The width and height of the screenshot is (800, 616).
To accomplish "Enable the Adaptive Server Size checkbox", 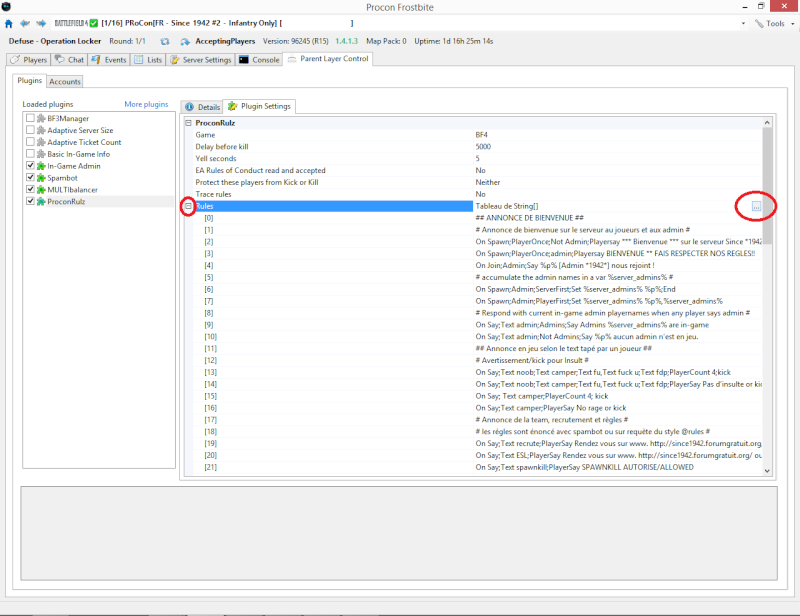I will click(x=30, y=130).
